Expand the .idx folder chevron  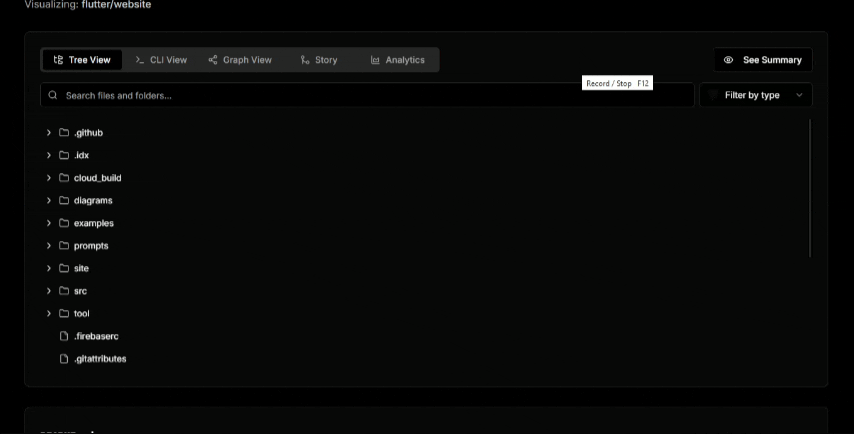click(48, 156)
